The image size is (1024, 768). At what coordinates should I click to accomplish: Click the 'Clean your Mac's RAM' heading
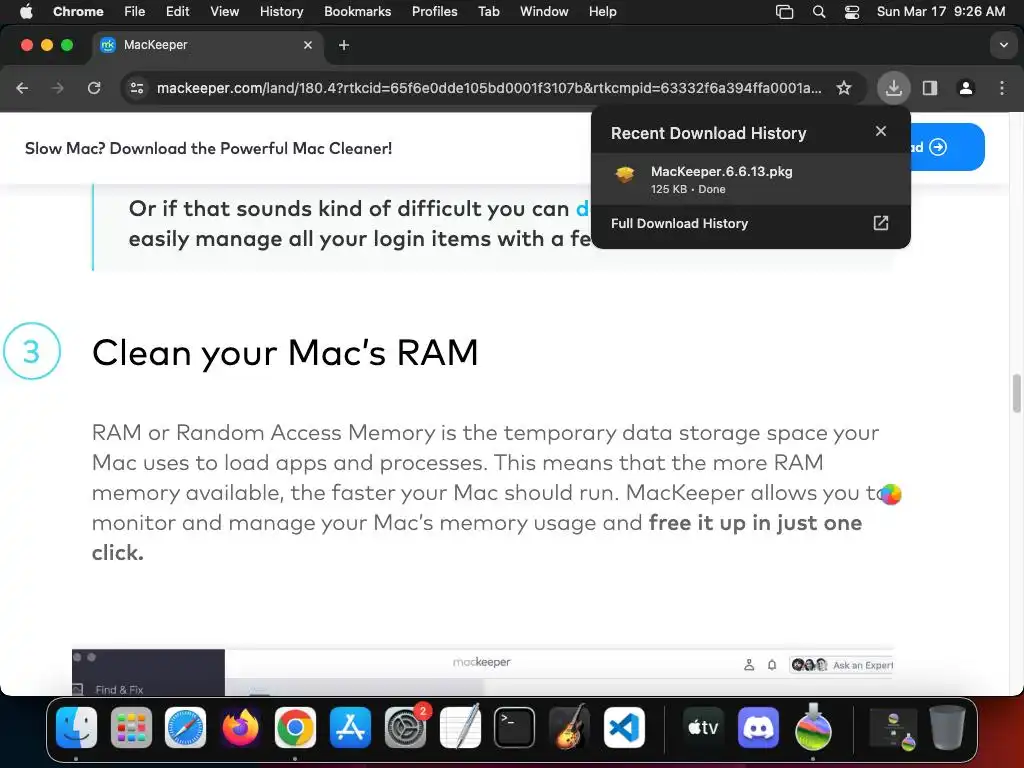[x=285, y=353]
